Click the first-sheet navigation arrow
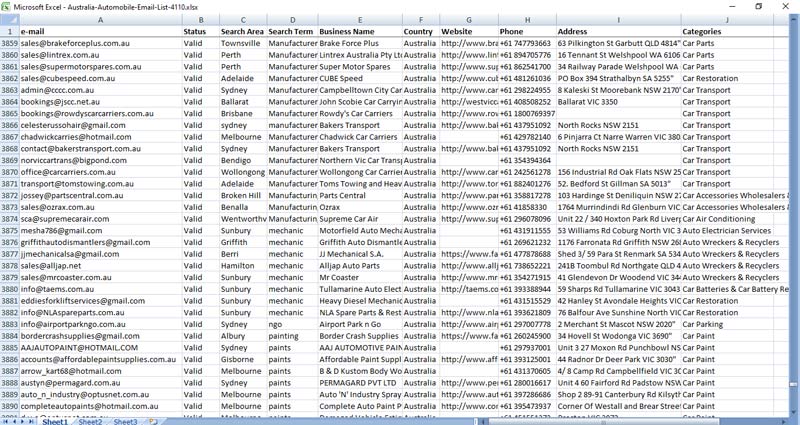800x425 pixels. 6,422
